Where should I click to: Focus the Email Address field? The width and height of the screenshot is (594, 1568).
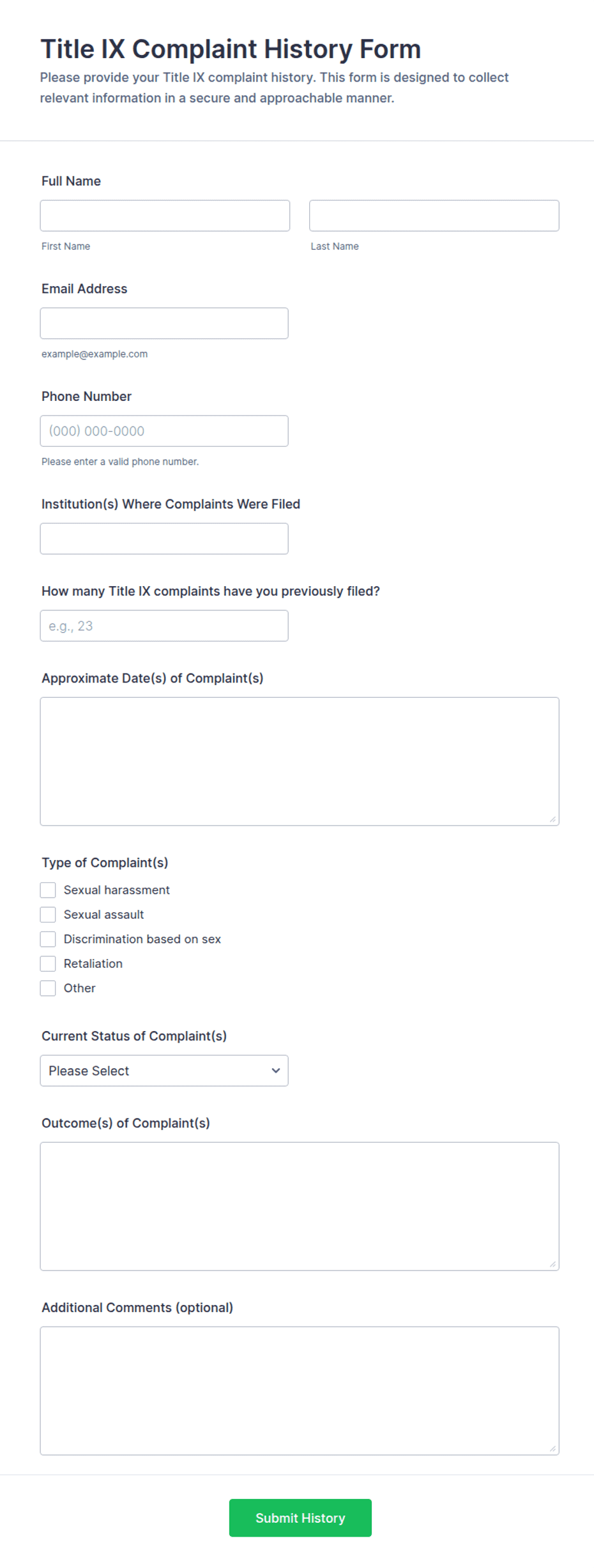(x=164, y=324)
